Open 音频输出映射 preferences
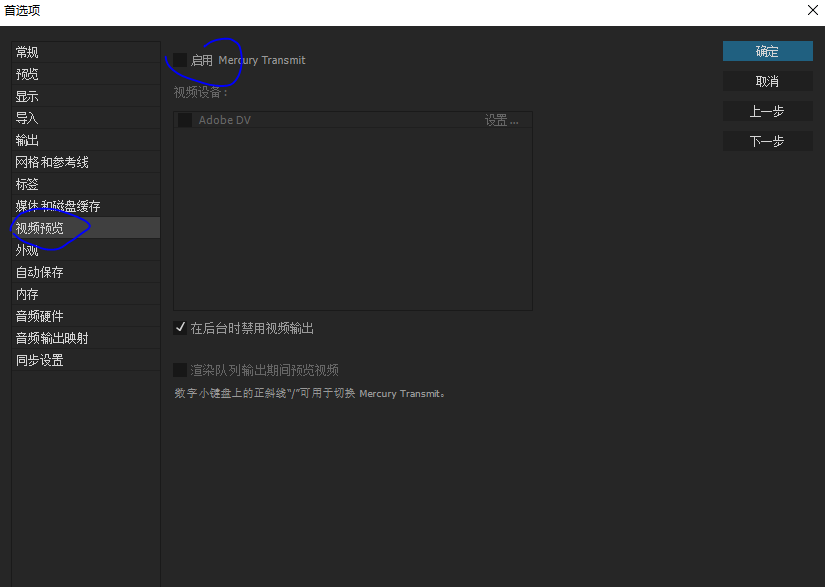Image resolution: width=825 pixels, height=587 pixels. click(x=86, y=338)
